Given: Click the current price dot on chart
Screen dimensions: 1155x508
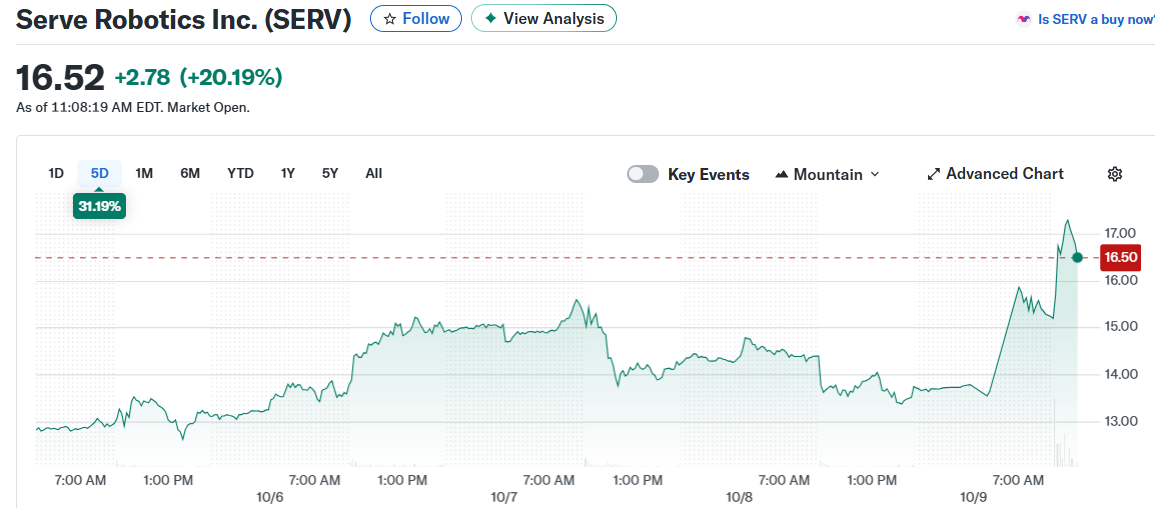Looking at the screenshot, I should pyautogui.click(x=1077, y=257).
